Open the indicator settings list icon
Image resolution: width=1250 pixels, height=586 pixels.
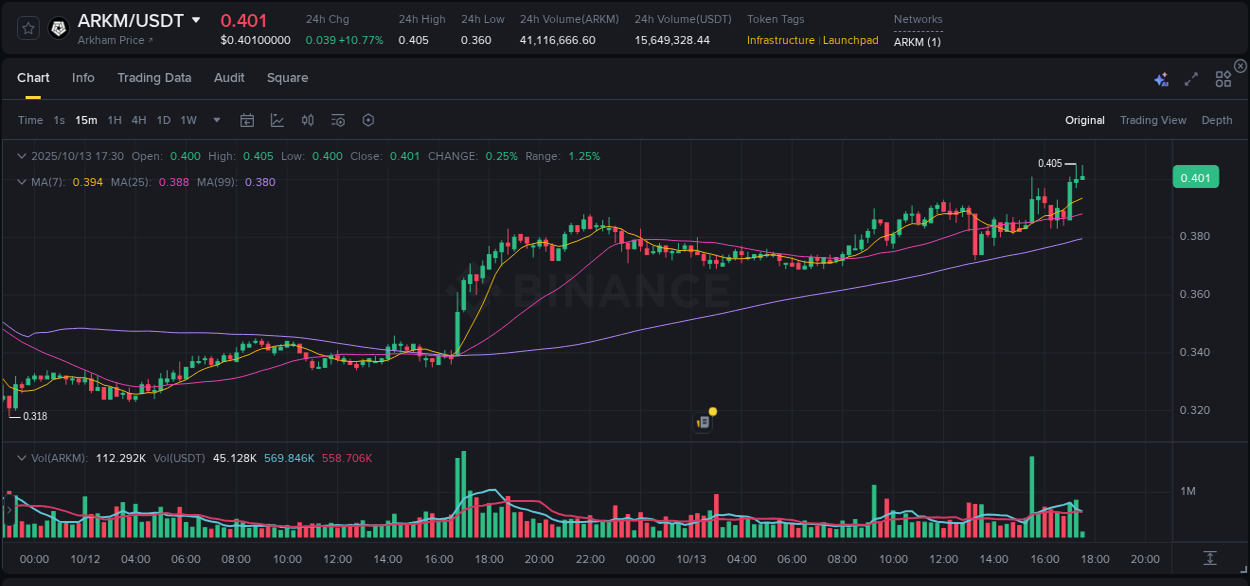(x=338, y=120)
